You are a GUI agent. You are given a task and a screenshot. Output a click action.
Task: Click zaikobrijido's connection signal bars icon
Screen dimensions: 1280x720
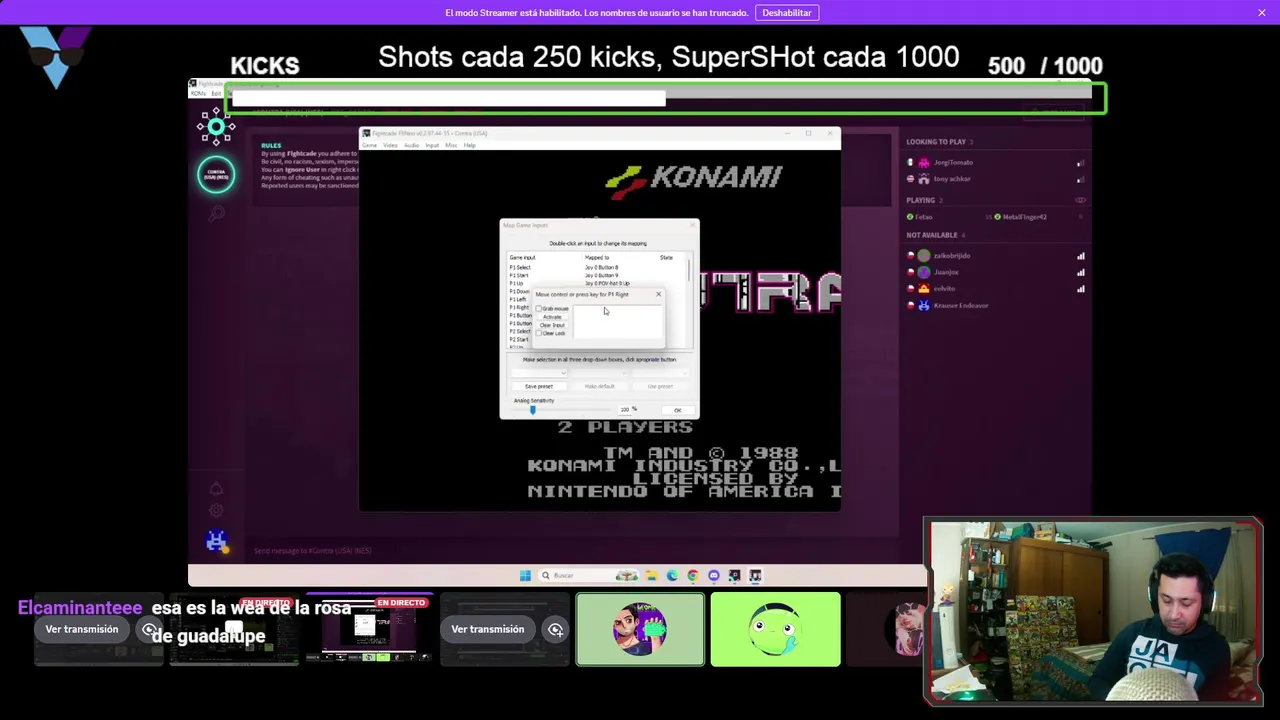[x=1080, y=256]
